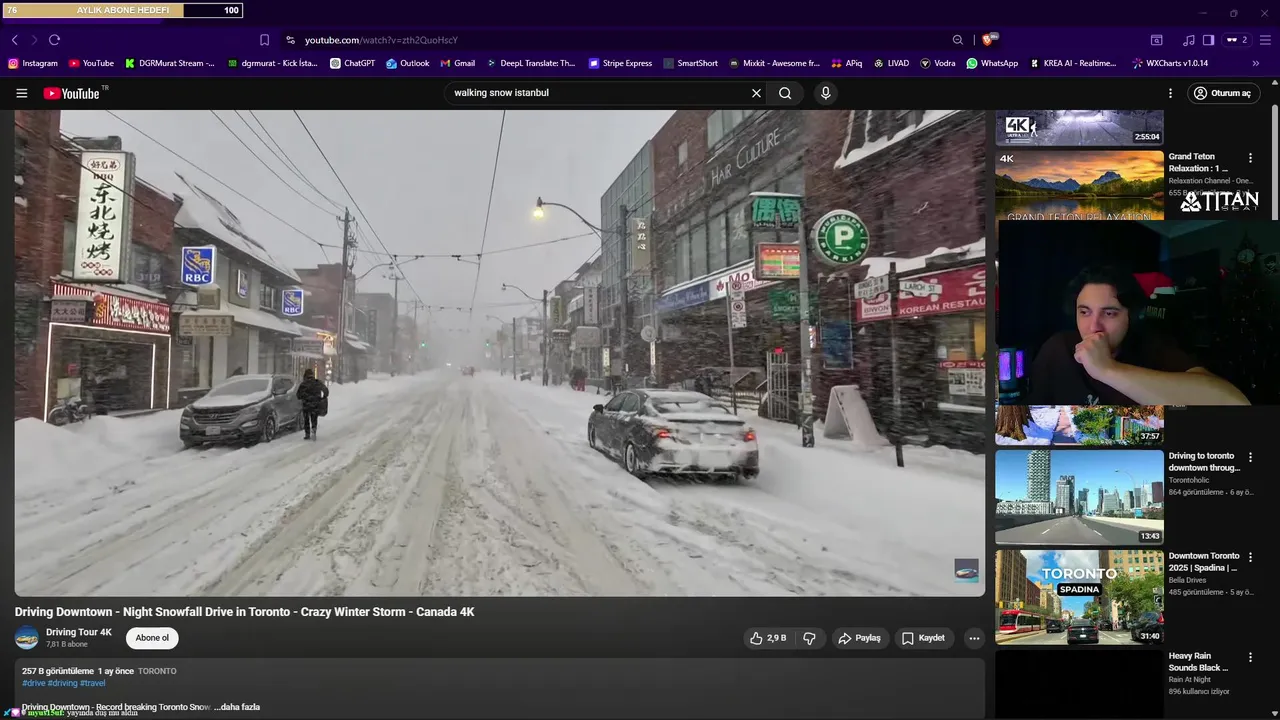Clear the search text with the X
This screenshot has width=1280, height=720.
pyautogui.click(x=756, y=93)
